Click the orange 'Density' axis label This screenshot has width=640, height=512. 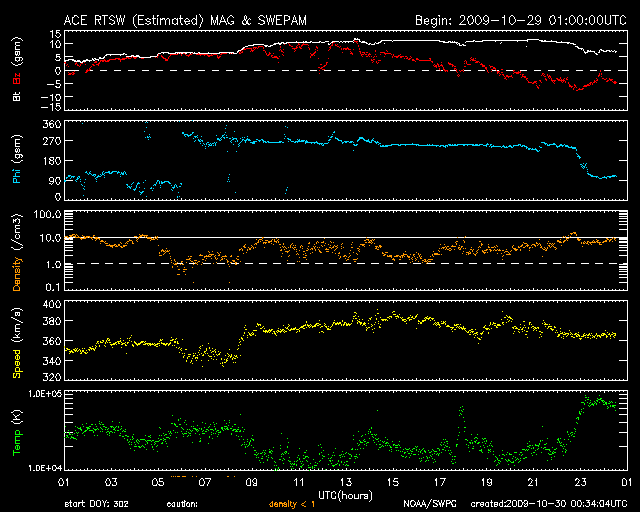(17, 274)
